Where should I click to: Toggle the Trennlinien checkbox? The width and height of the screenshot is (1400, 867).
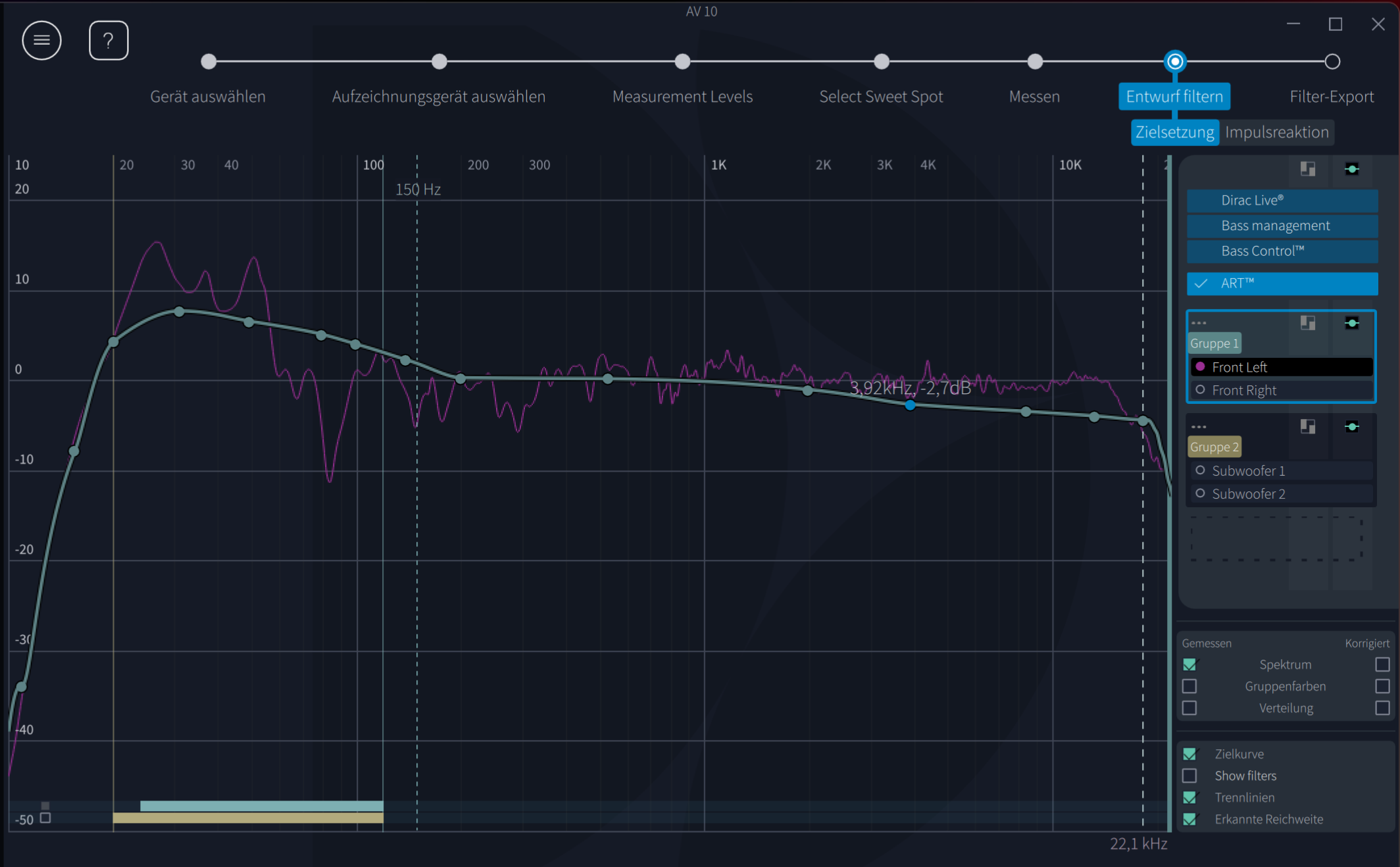[1189, 797]
